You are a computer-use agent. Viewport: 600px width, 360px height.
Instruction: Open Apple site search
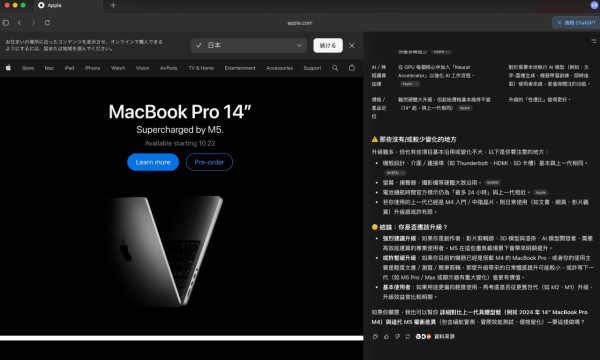click(335, 68)
